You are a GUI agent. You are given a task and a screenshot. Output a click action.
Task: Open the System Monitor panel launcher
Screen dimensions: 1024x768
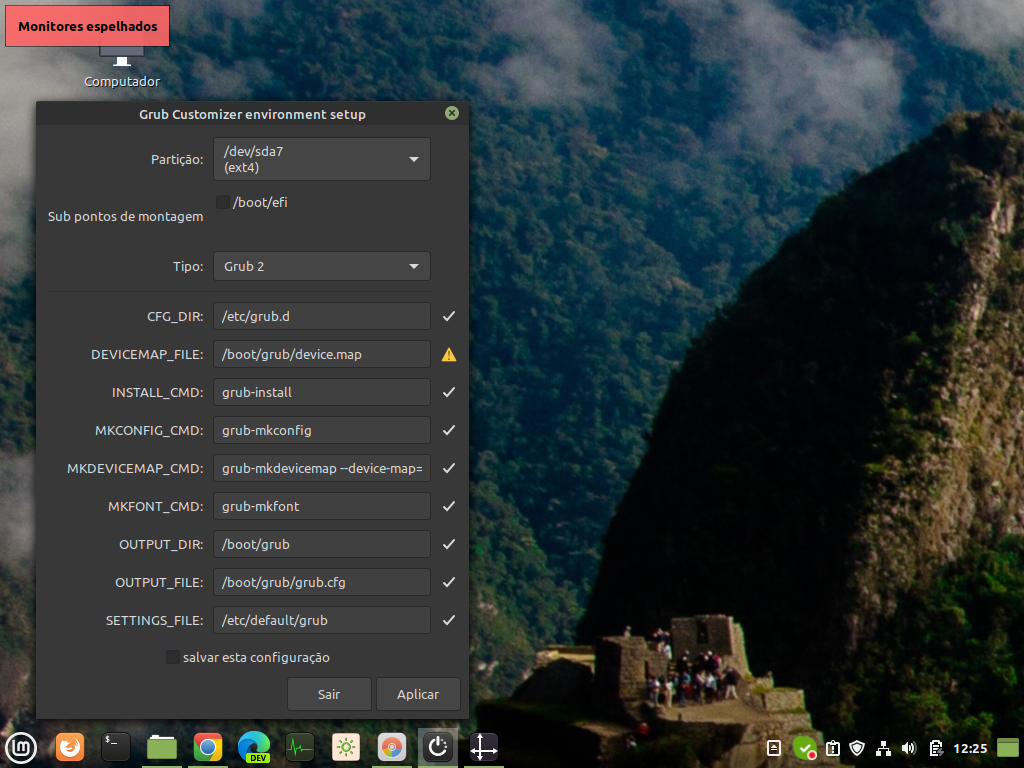[300, 747]
